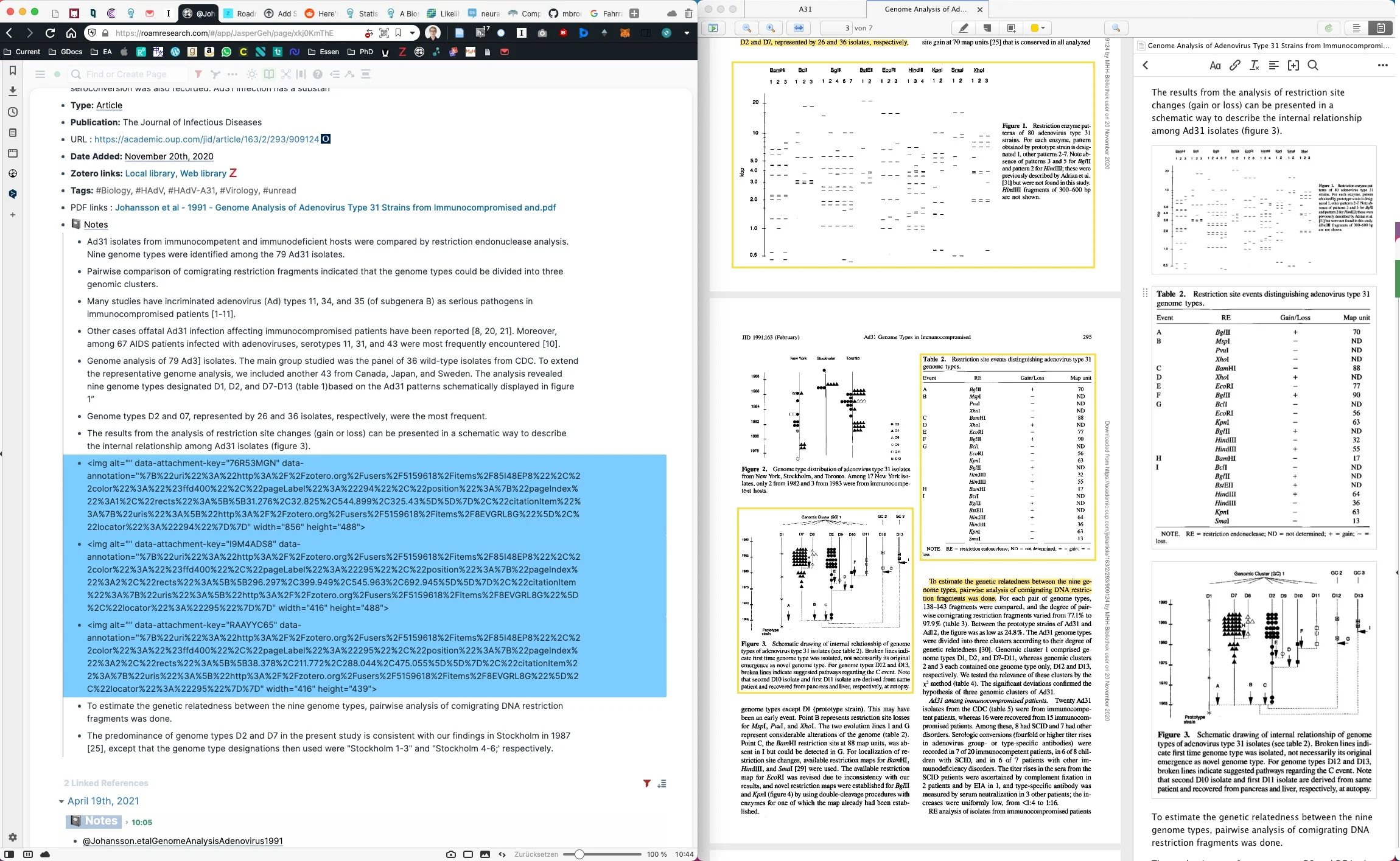Zoom in on the PDF viewer
Image resolution: width=1400 pixels, height=861 pixels.
pos(771,28)
